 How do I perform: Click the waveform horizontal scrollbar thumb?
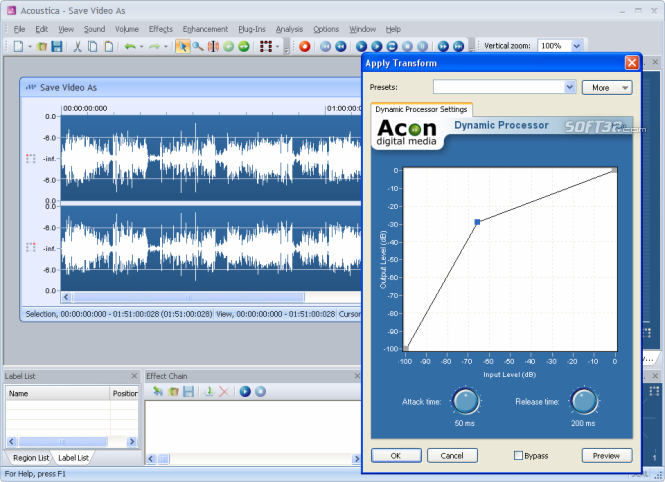[188, 297]
